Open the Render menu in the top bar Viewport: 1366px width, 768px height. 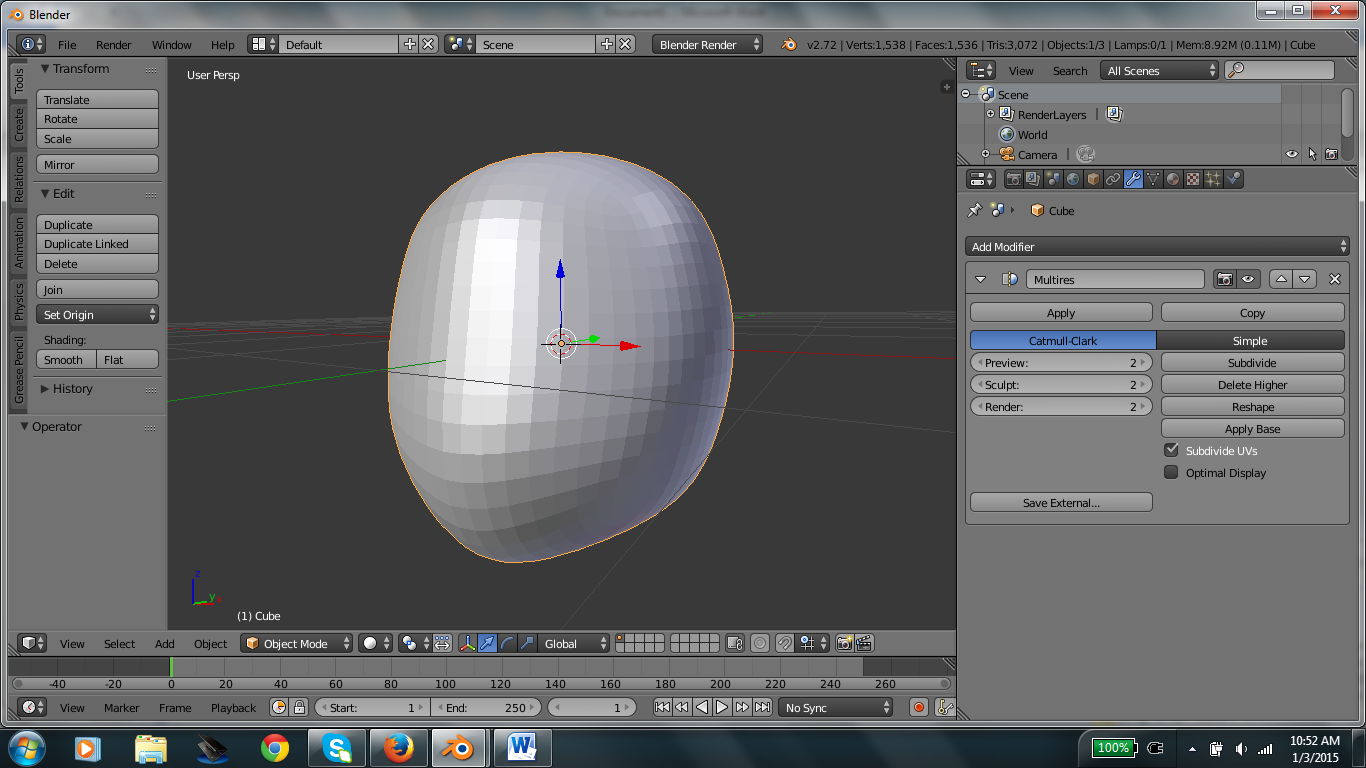pyautogui.click(x=113, y=44)
